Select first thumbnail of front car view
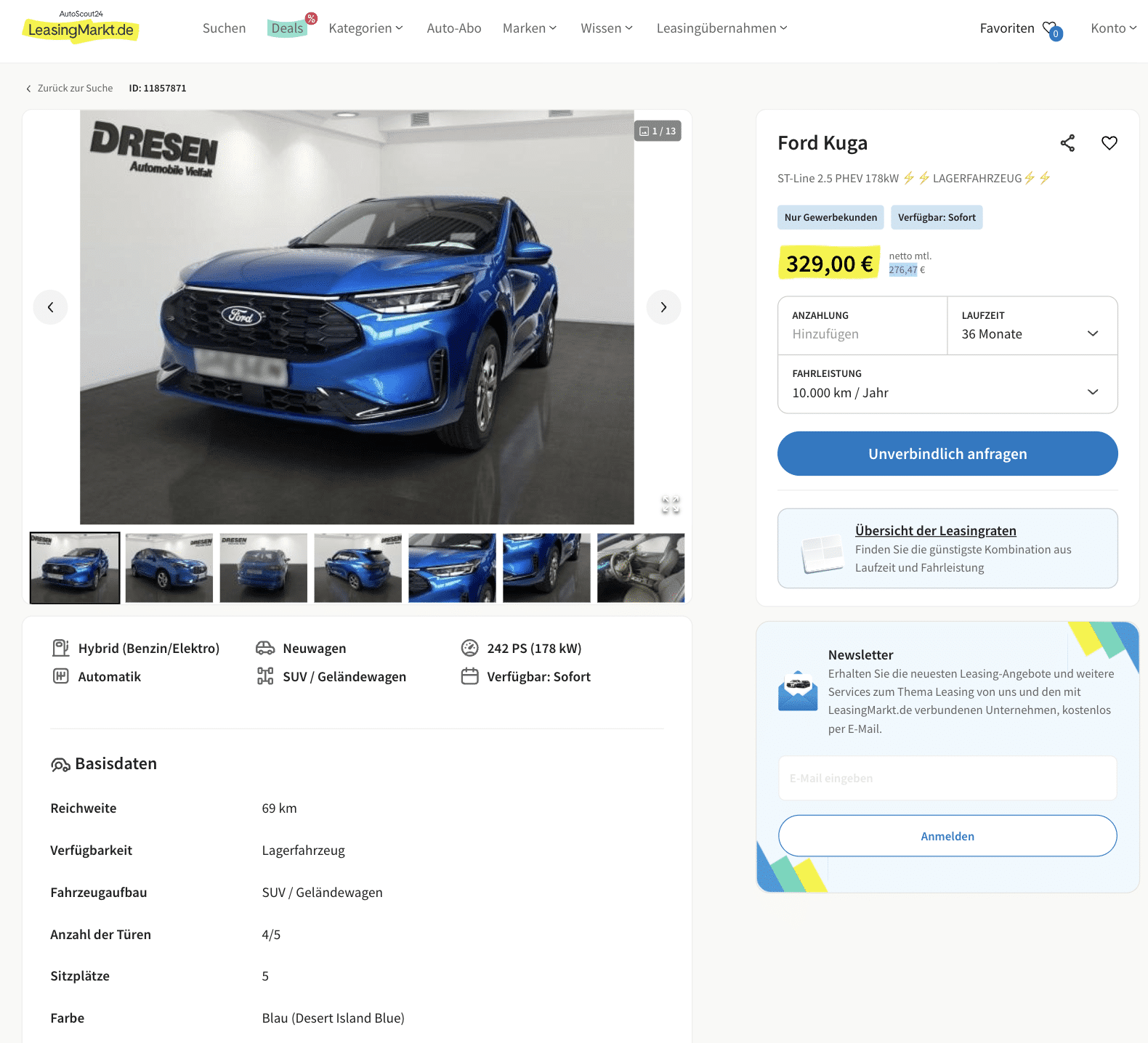 pos(75,568)
